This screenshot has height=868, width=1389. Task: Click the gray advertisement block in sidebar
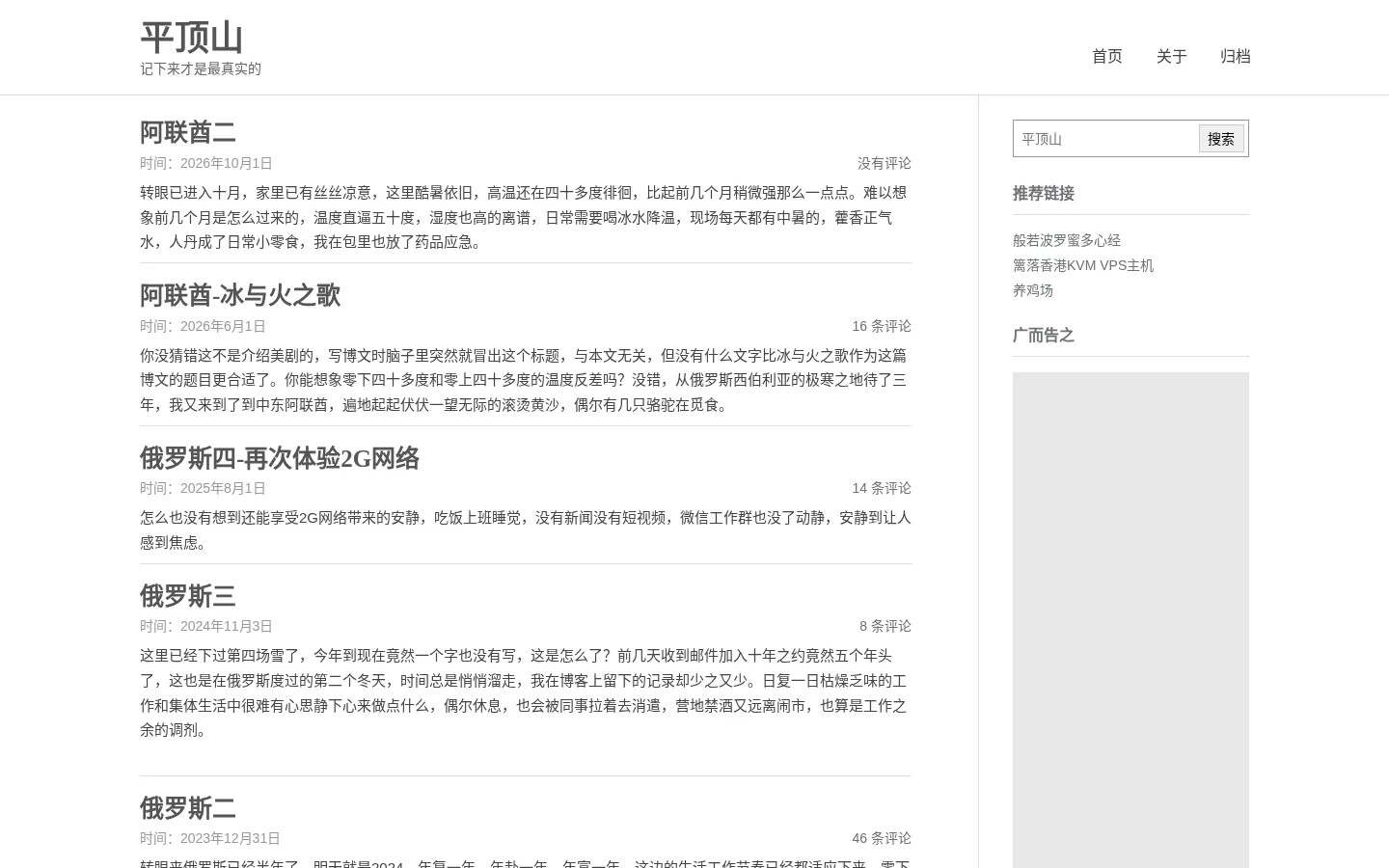(x=1130, y=620)
